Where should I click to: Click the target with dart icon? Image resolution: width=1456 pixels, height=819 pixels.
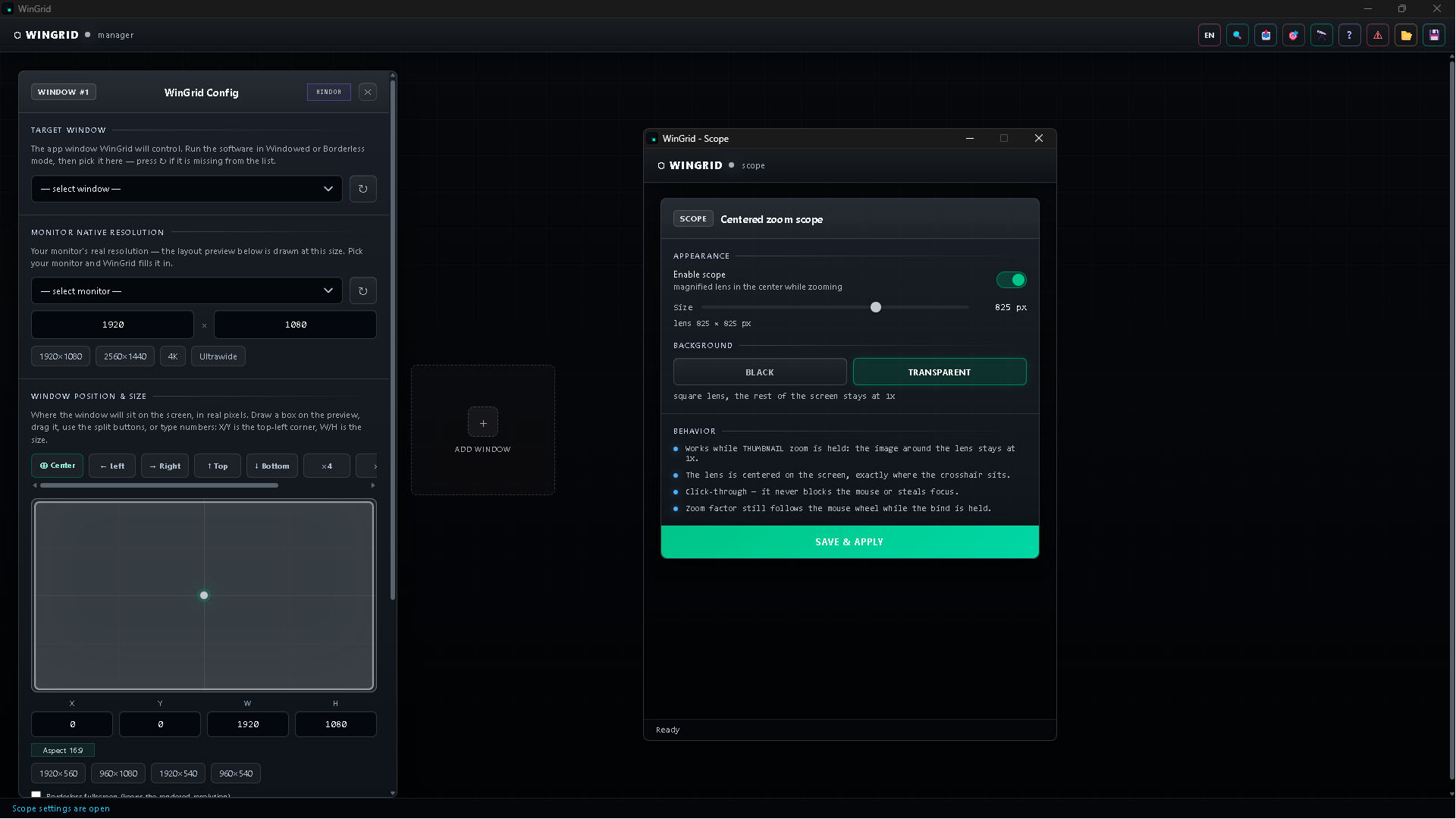(1294, 35)
